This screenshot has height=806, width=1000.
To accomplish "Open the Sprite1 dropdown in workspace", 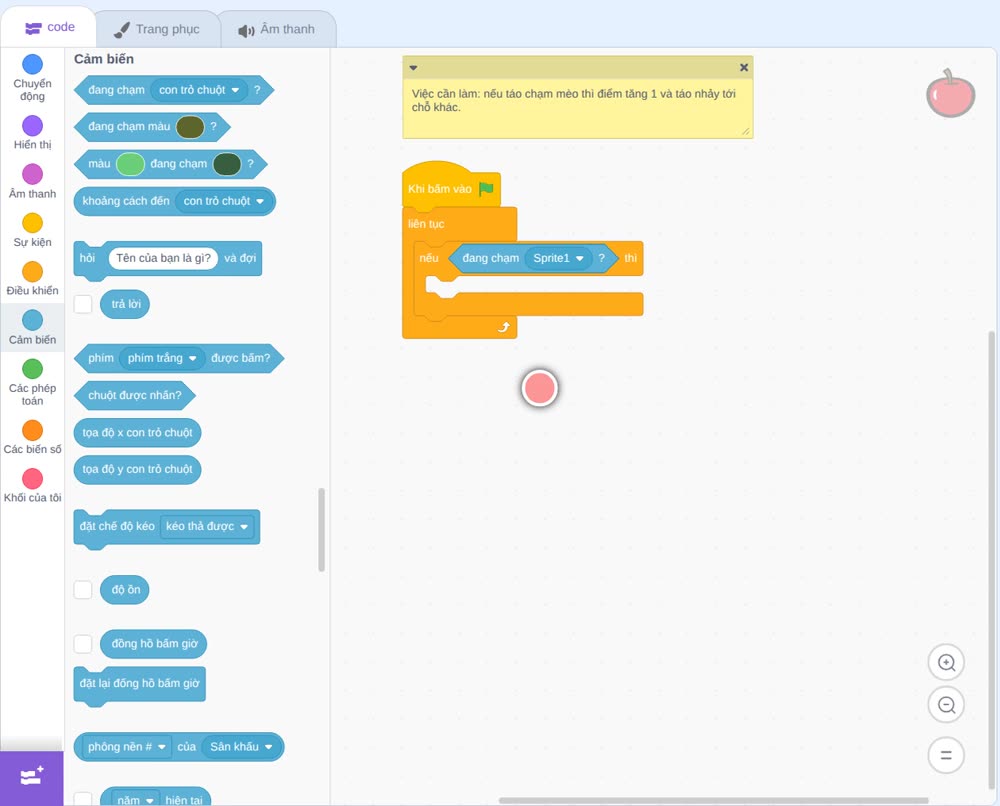I will [x=558, y=258].
